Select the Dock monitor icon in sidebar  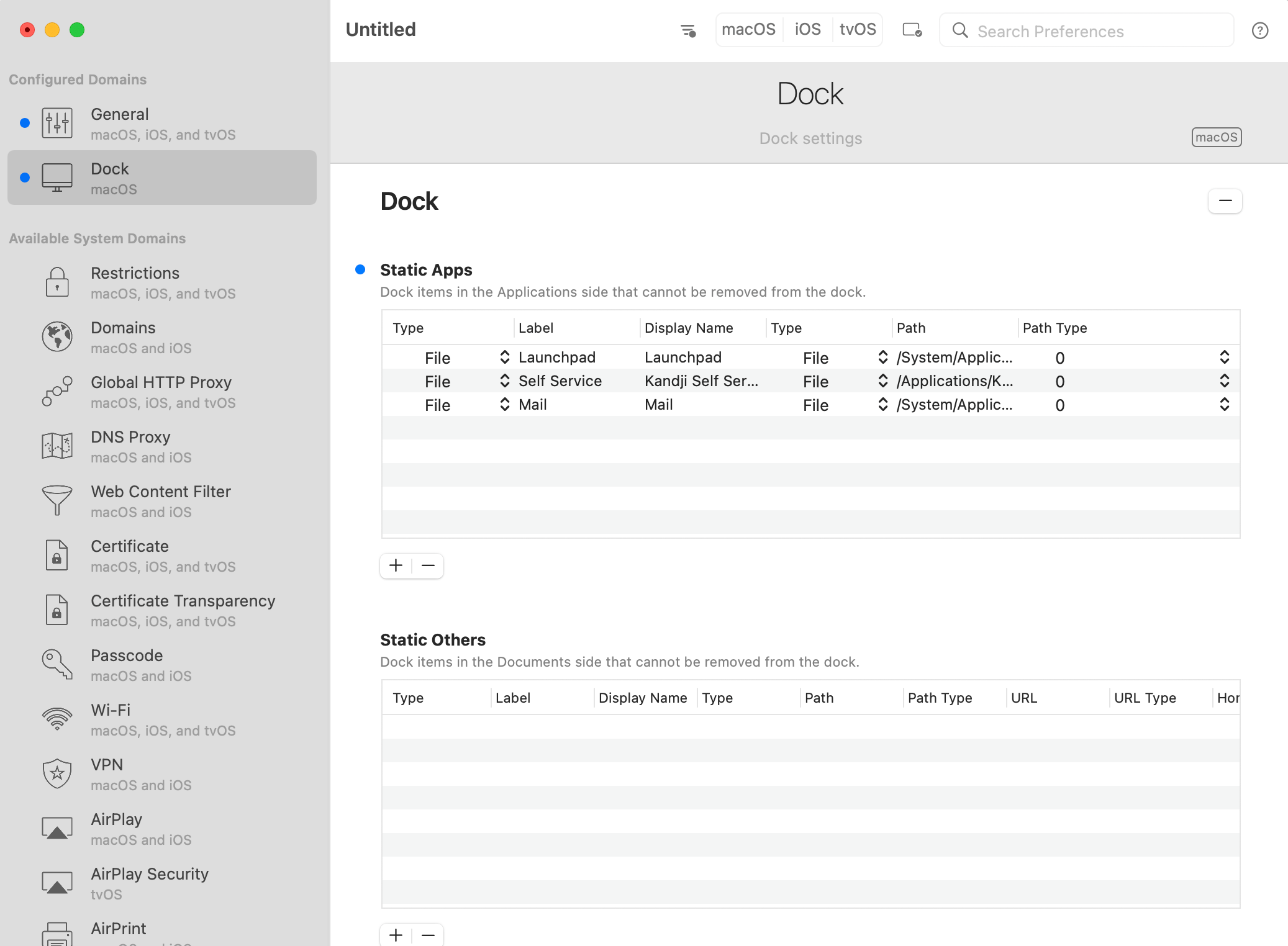pos(57,178)
